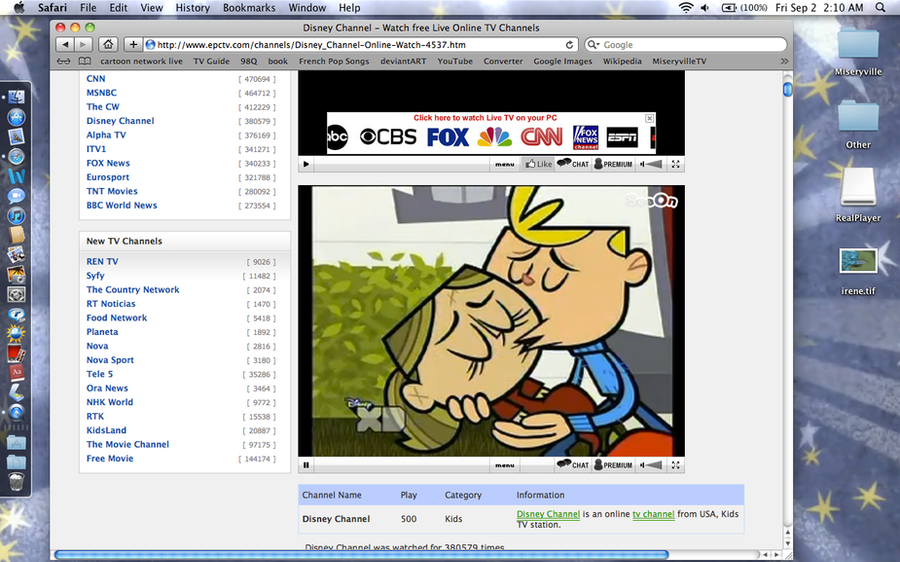Open CHAT in the upper player
This screenshot has height=562, width=900.
573,164
